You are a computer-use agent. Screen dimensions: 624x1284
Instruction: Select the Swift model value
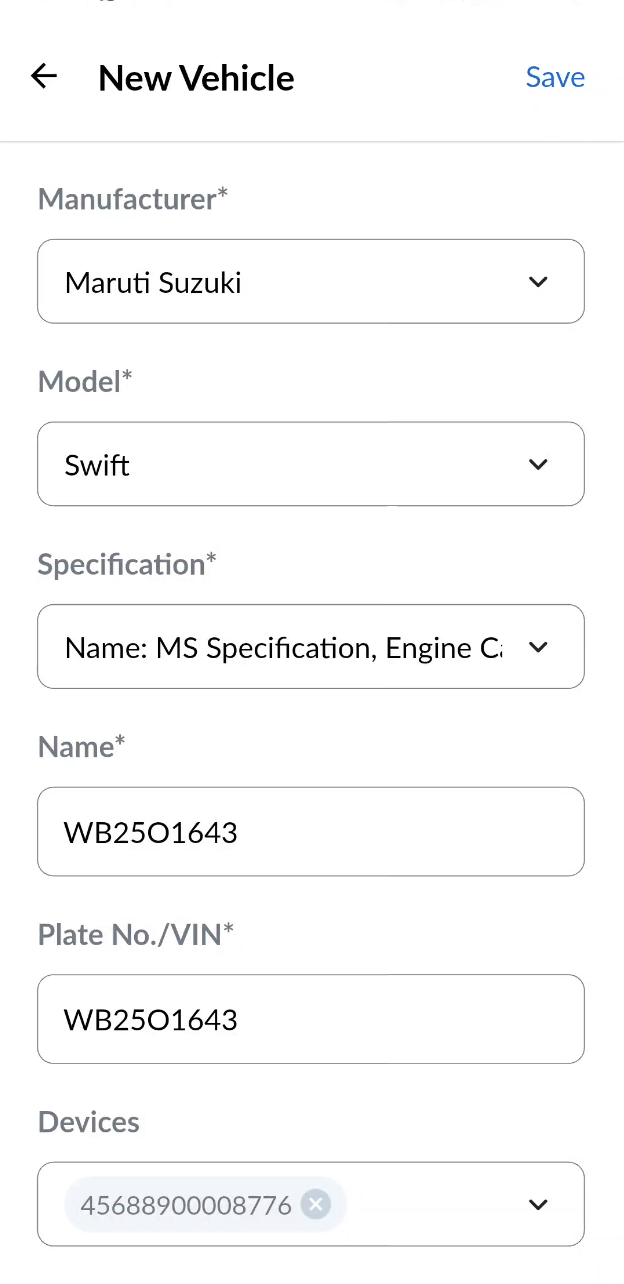[97, 465]
